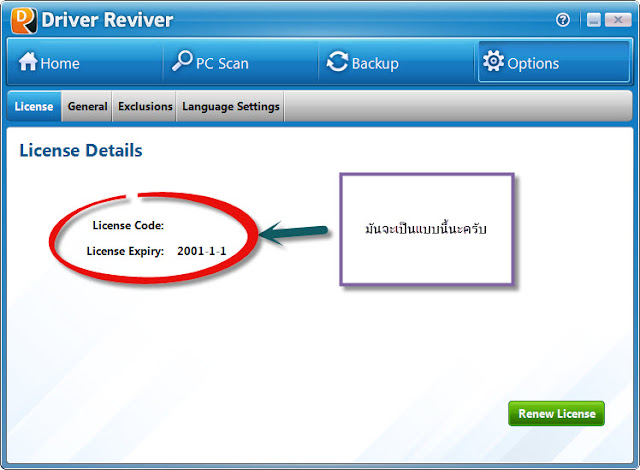
Task: Click the License Code label
Action: pos(128,225)
